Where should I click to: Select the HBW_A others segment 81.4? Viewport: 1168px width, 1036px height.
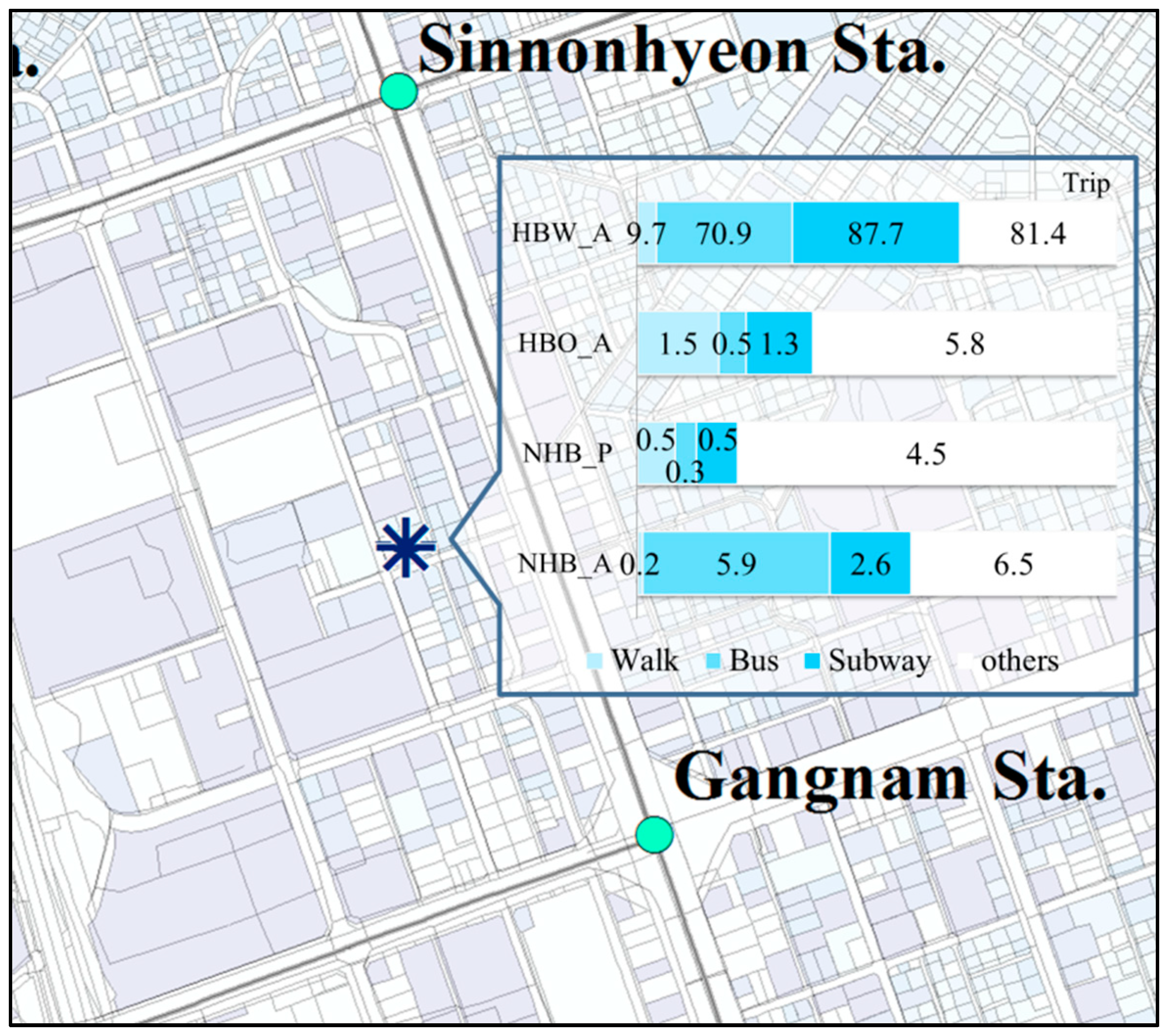click(1037, 233)
